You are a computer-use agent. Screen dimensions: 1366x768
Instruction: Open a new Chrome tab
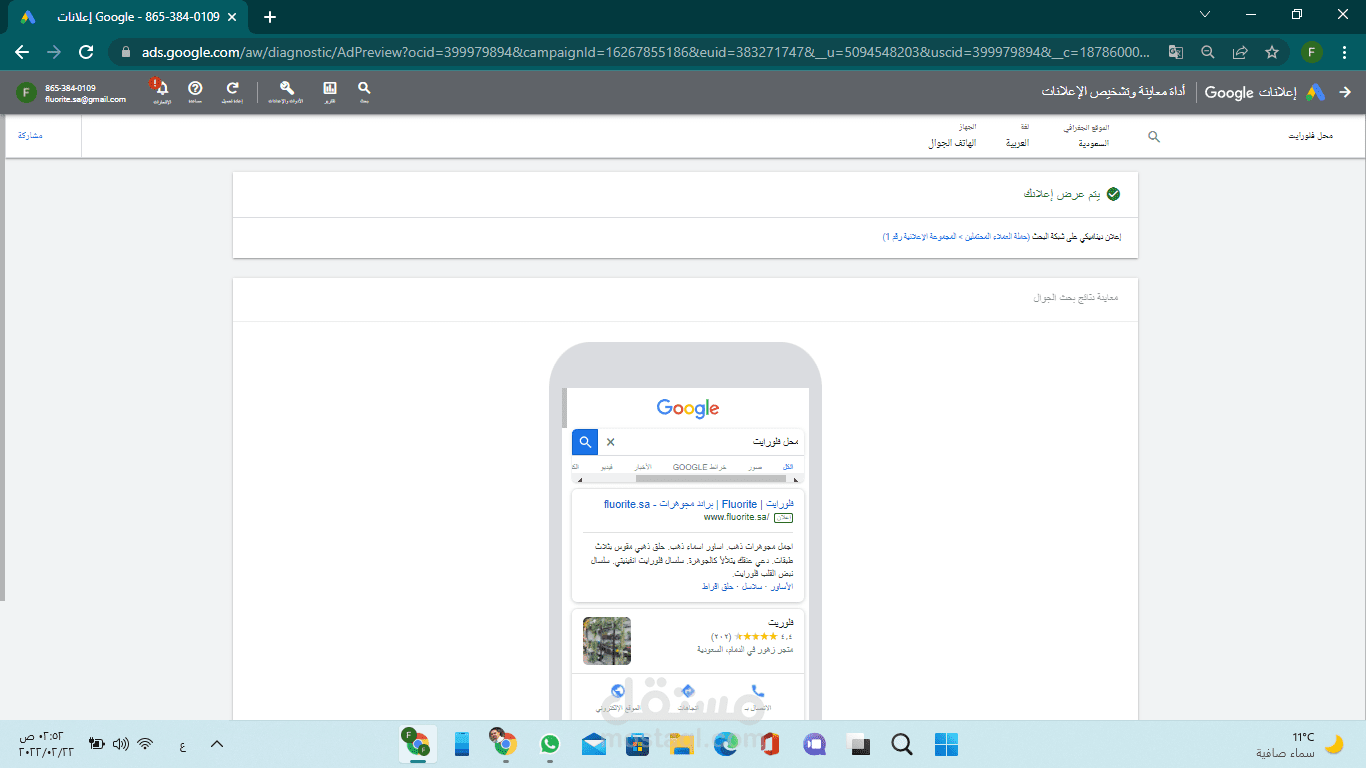[270, 17]
